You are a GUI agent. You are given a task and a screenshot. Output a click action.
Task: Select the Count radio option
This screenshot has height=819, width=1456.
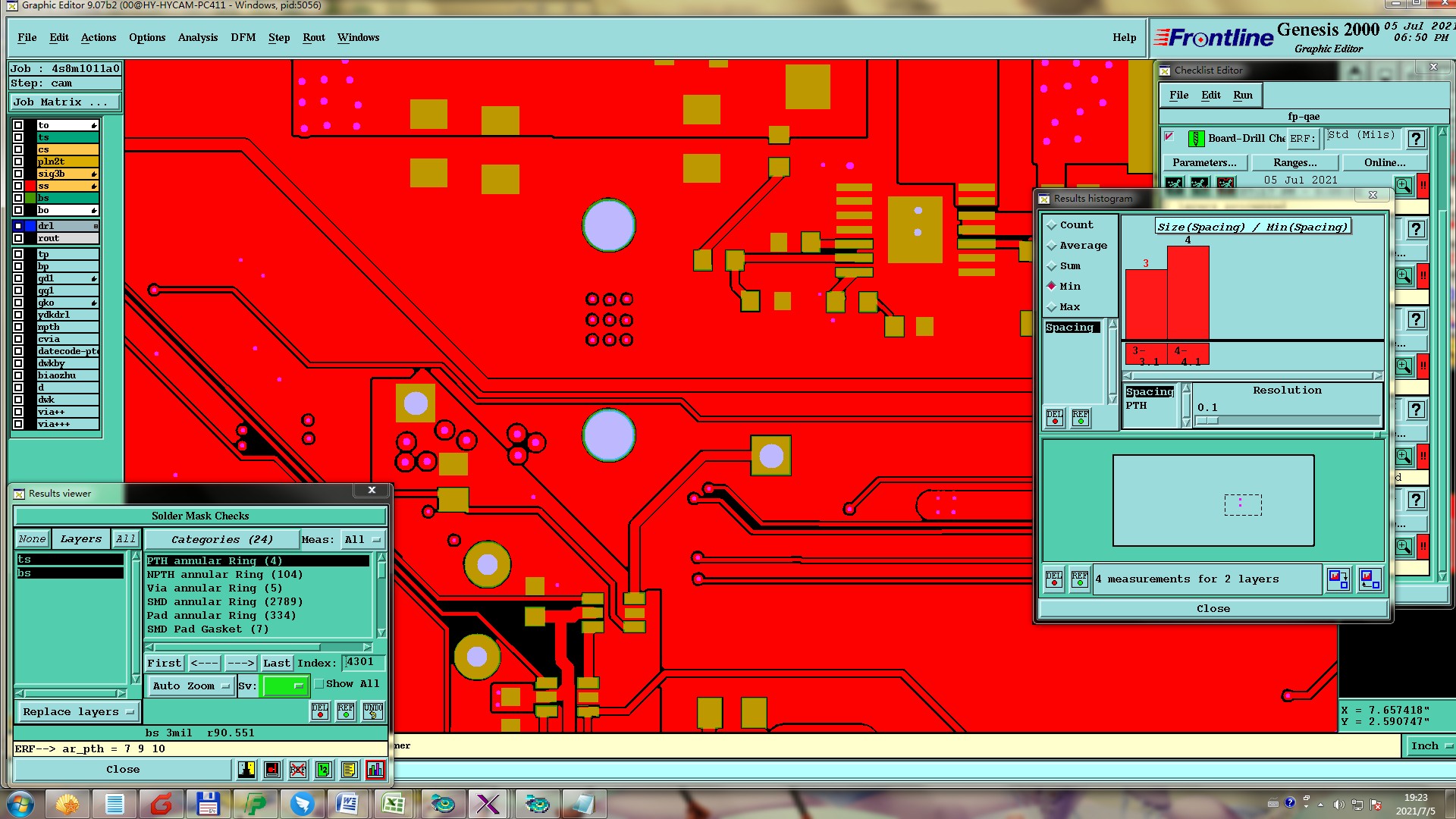[x=1052, y=225]
